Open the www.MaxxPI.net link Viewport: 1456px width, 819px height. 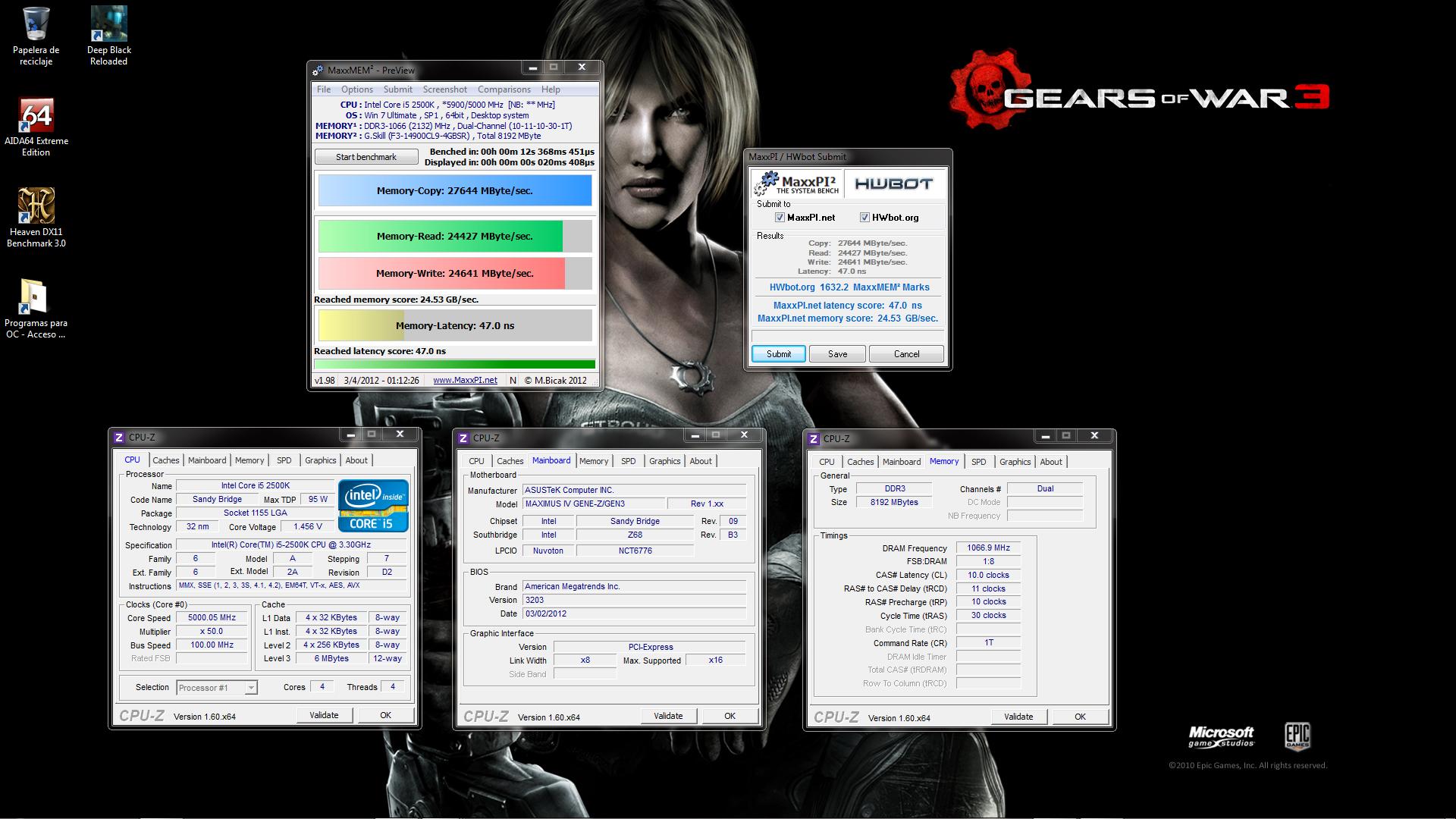[x=466, y=381]
